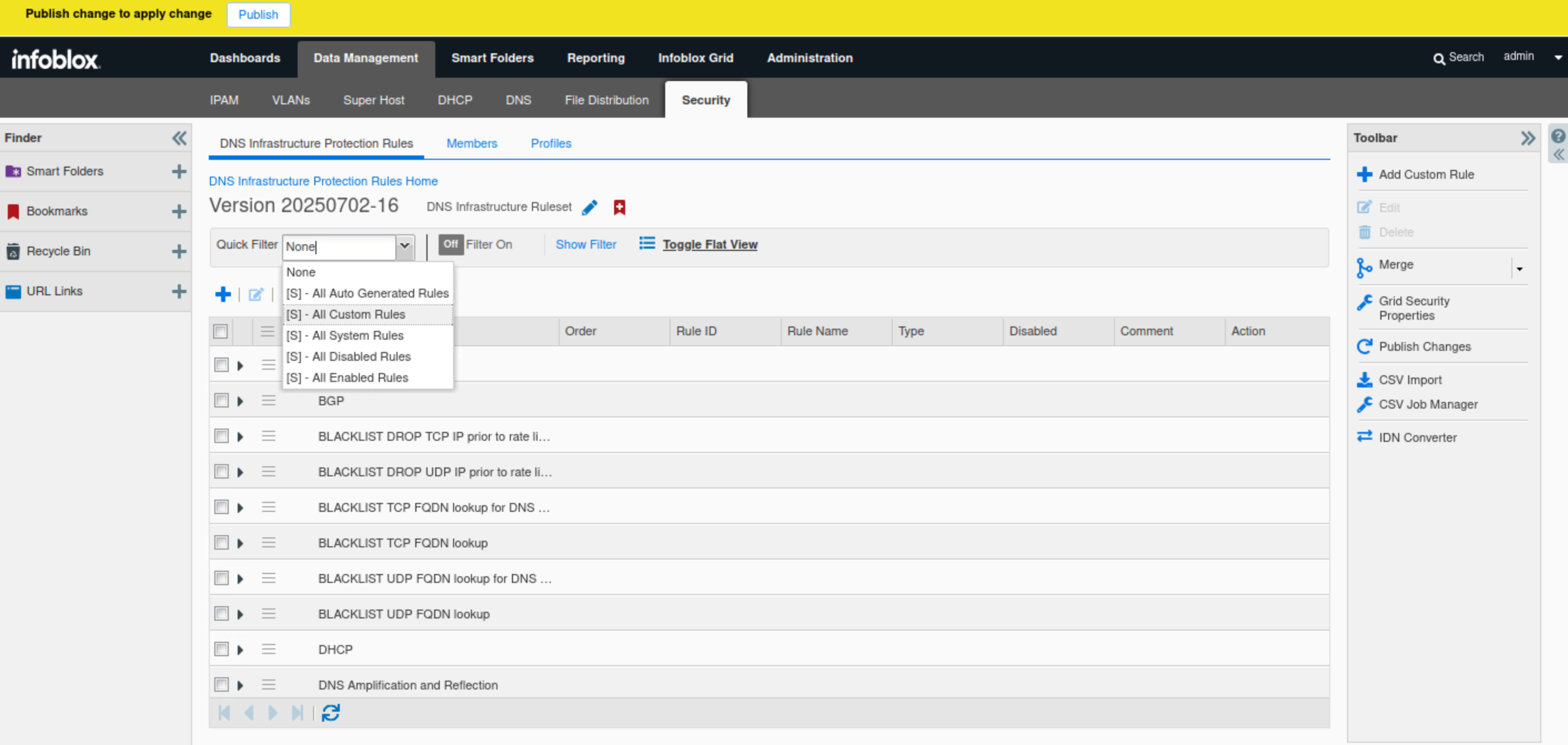Select checkbox for BLACKLIST DROP UDP IP row
This screenshot has height=745, width=1568.
pyautogui.click(x=221, y=472)
